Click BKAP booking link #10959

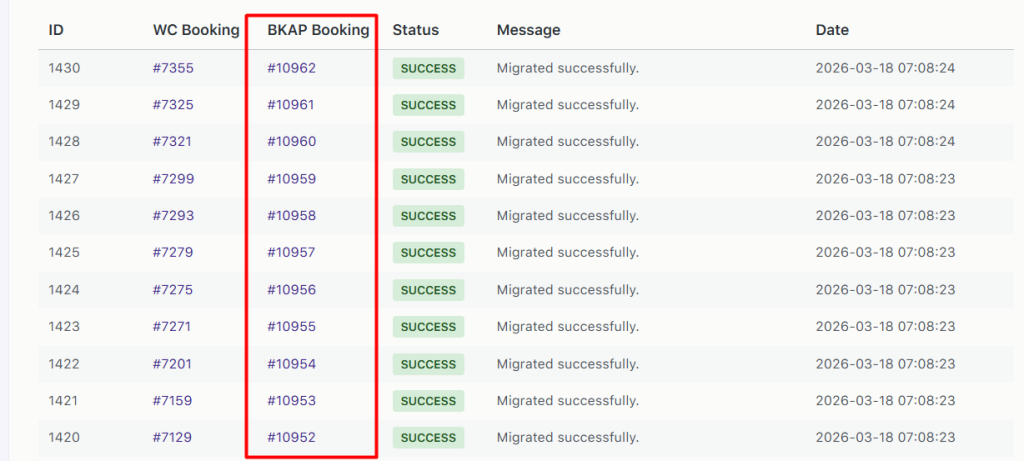292,179
